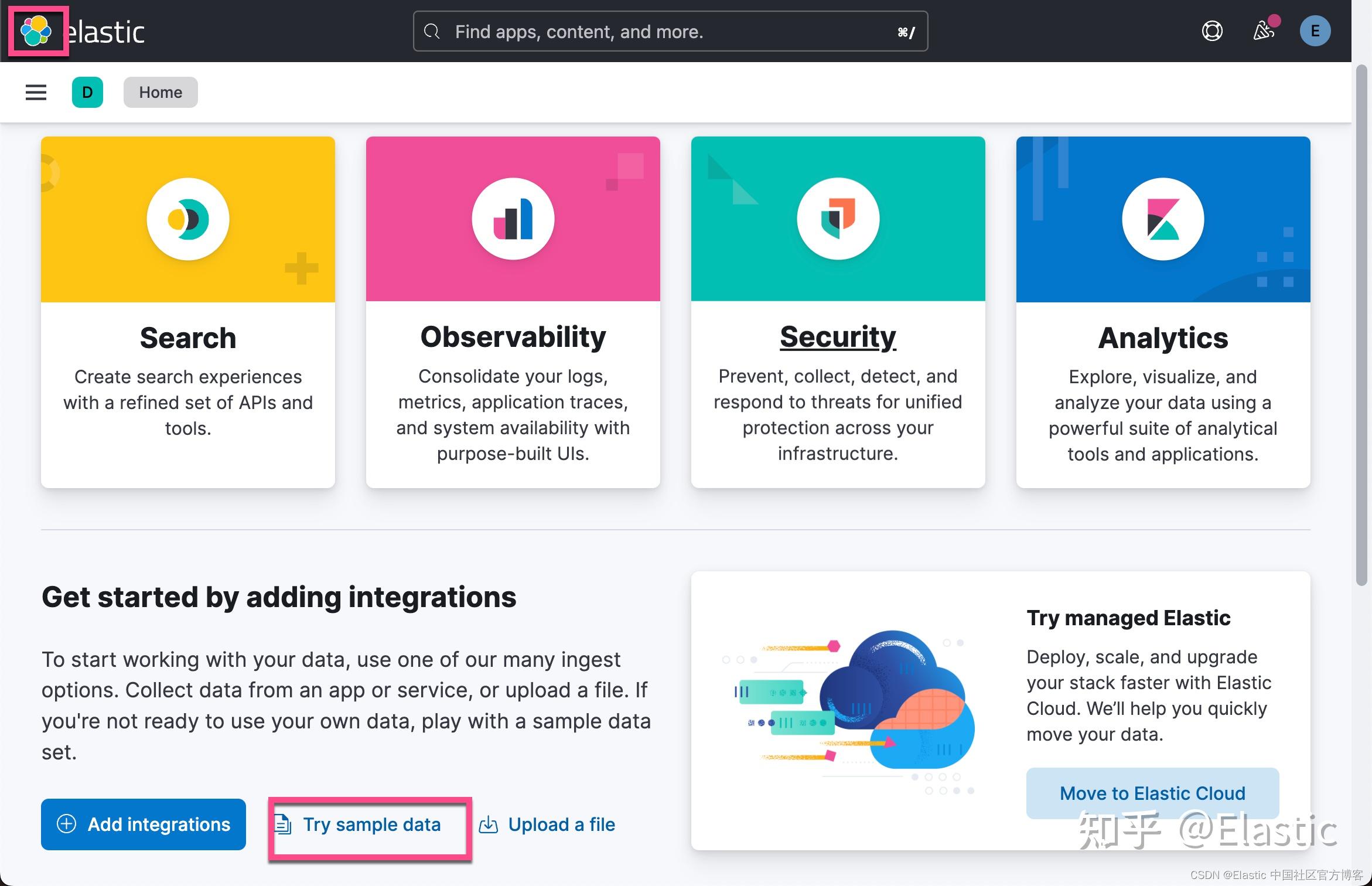Click the Observability bar-chart icon

[513, 218]
